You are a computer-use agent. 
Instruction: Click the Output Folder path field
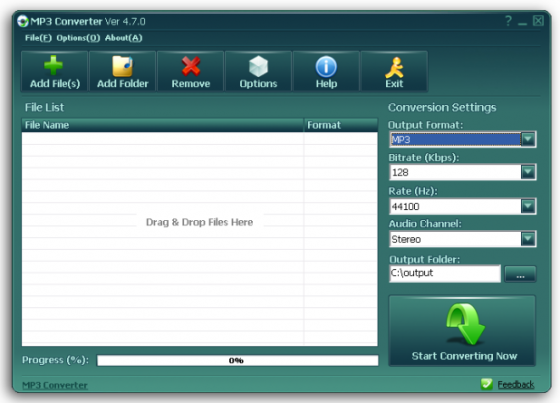point(445,274)
